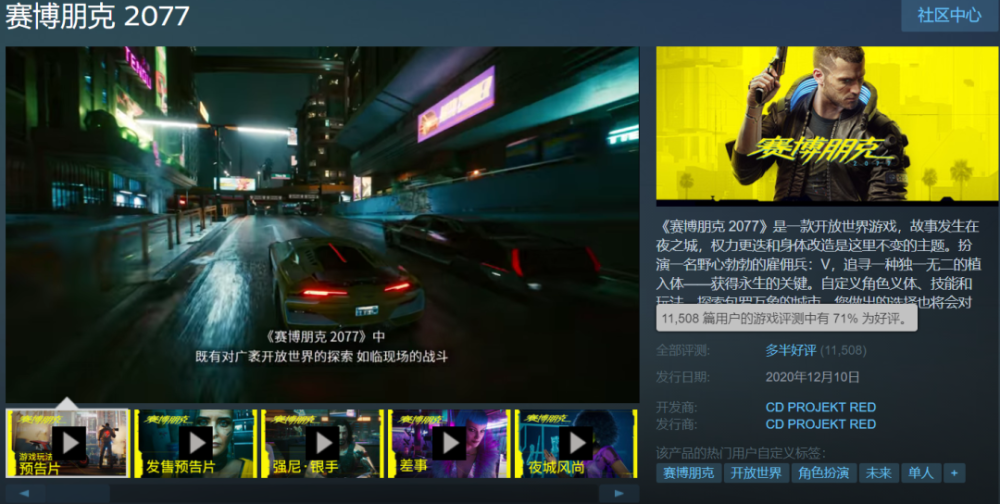This screenshot has height=504, width=1000.
Task: Play the 强尼·银手 video thumbnail
Action: pyautogui.click(x=322, y=443)
